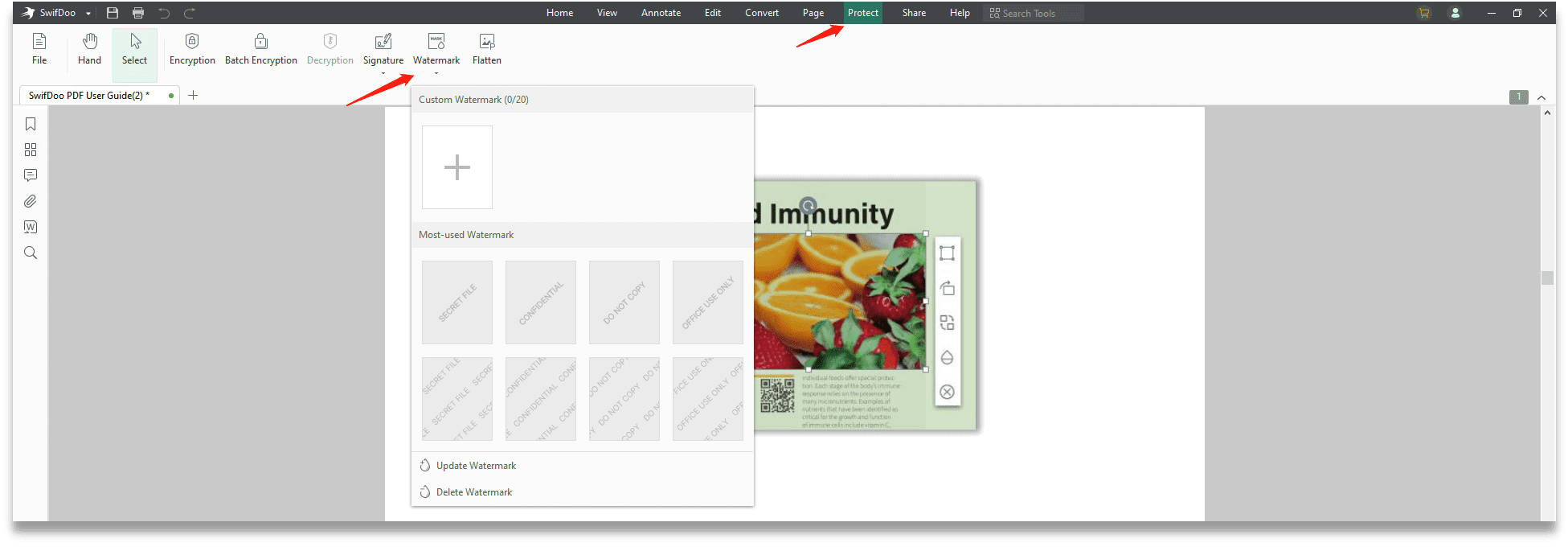The width and height of the screenshot is (1568, 547).
Task: Delete image with the circled X icon
Action: coord(948,392)
